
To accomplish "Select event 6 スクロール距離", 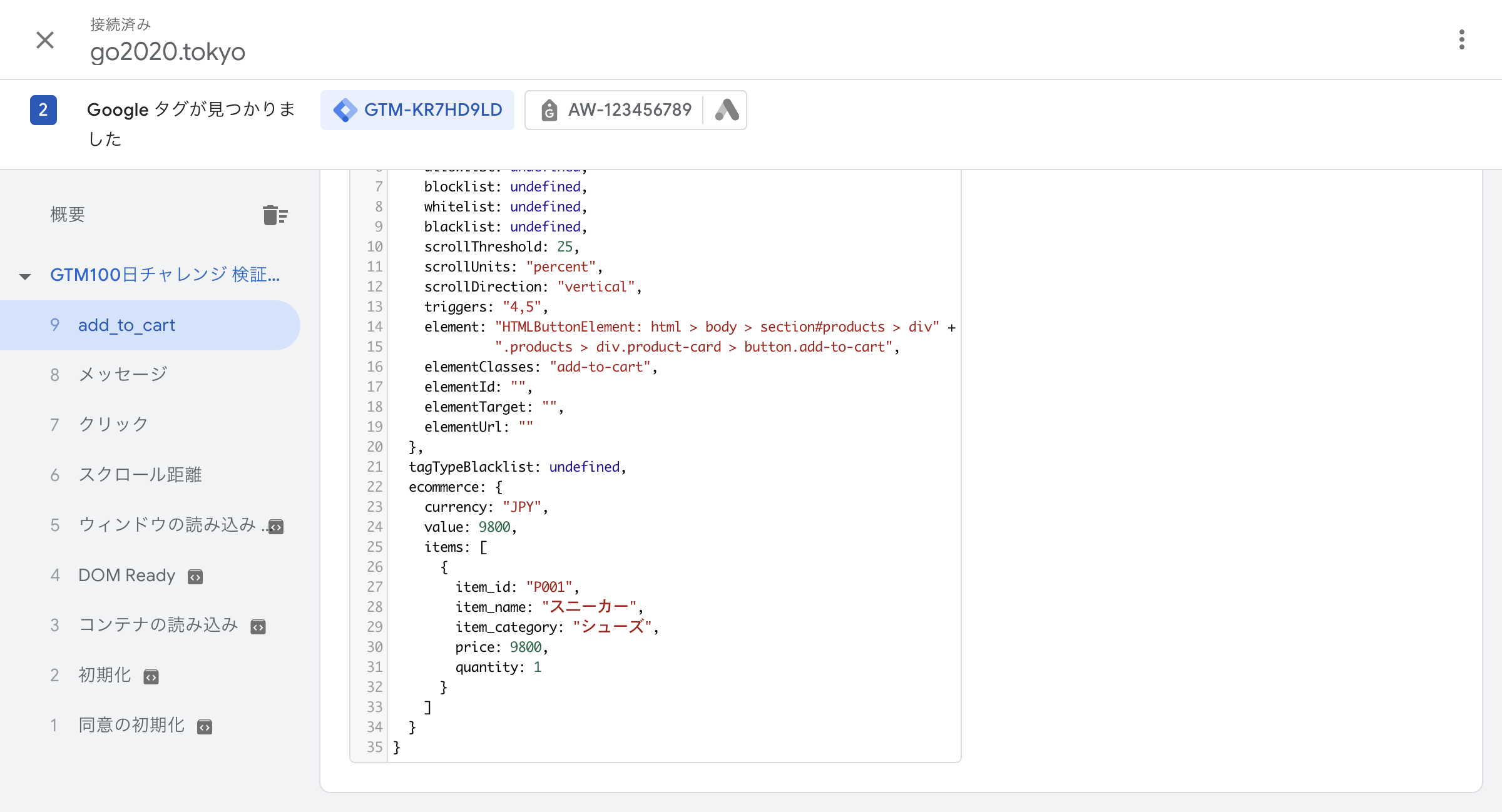I will tap(150, 475).
